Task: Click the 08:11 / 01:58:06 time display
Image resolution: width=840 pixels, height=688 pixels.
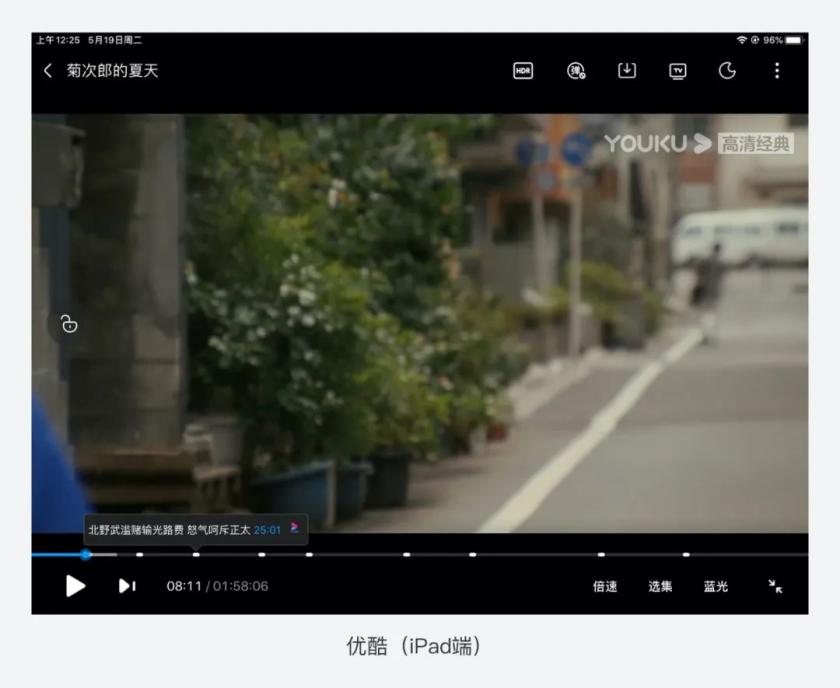Action: pyautogui.click(x=217, y=586)
